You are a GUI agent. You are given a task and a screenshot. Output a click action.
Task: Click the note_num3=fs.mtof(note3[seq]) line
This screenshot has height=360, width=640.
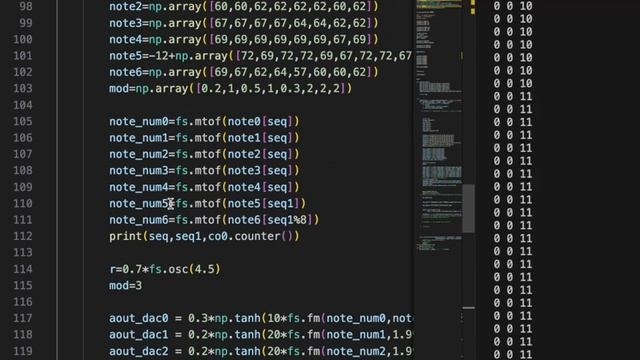click(x=204, y=171)
